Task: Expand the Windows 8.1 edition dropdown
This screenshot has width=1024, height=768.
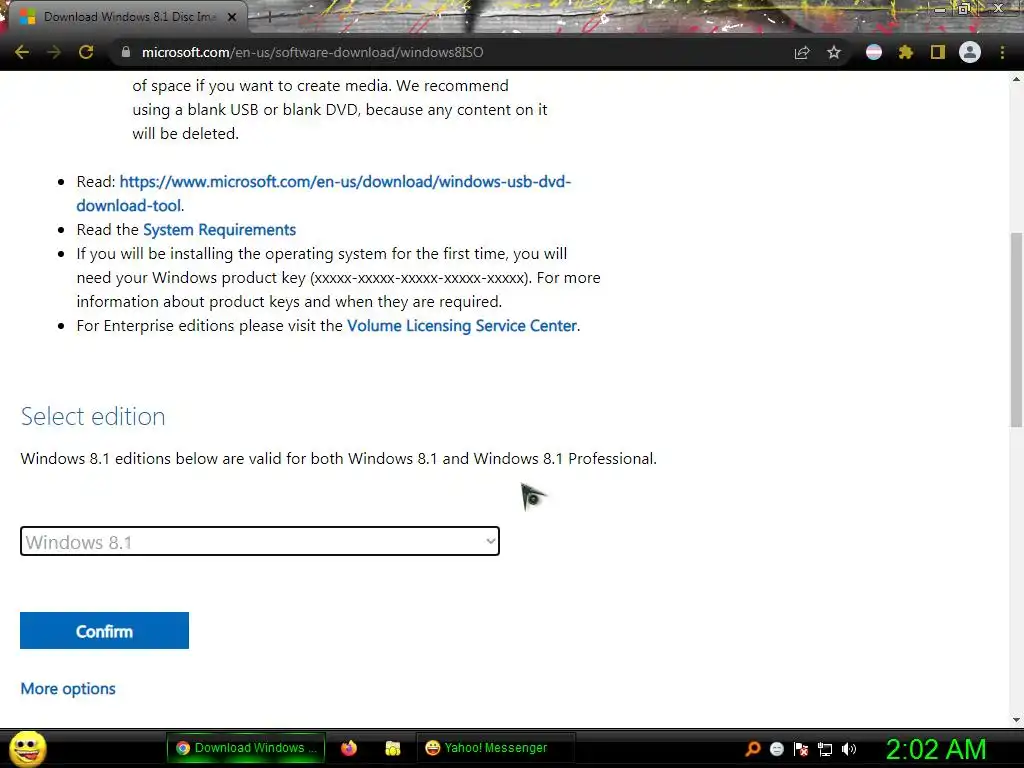Action: point(260,541)
